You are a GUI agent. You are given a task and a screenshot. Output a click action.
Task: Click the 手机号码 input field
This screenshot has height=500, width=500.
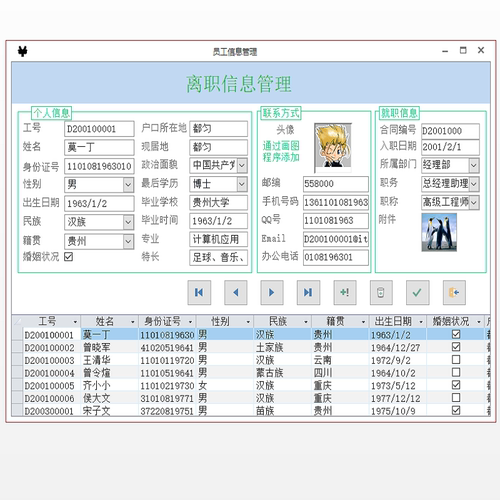[x=336, y=202]
